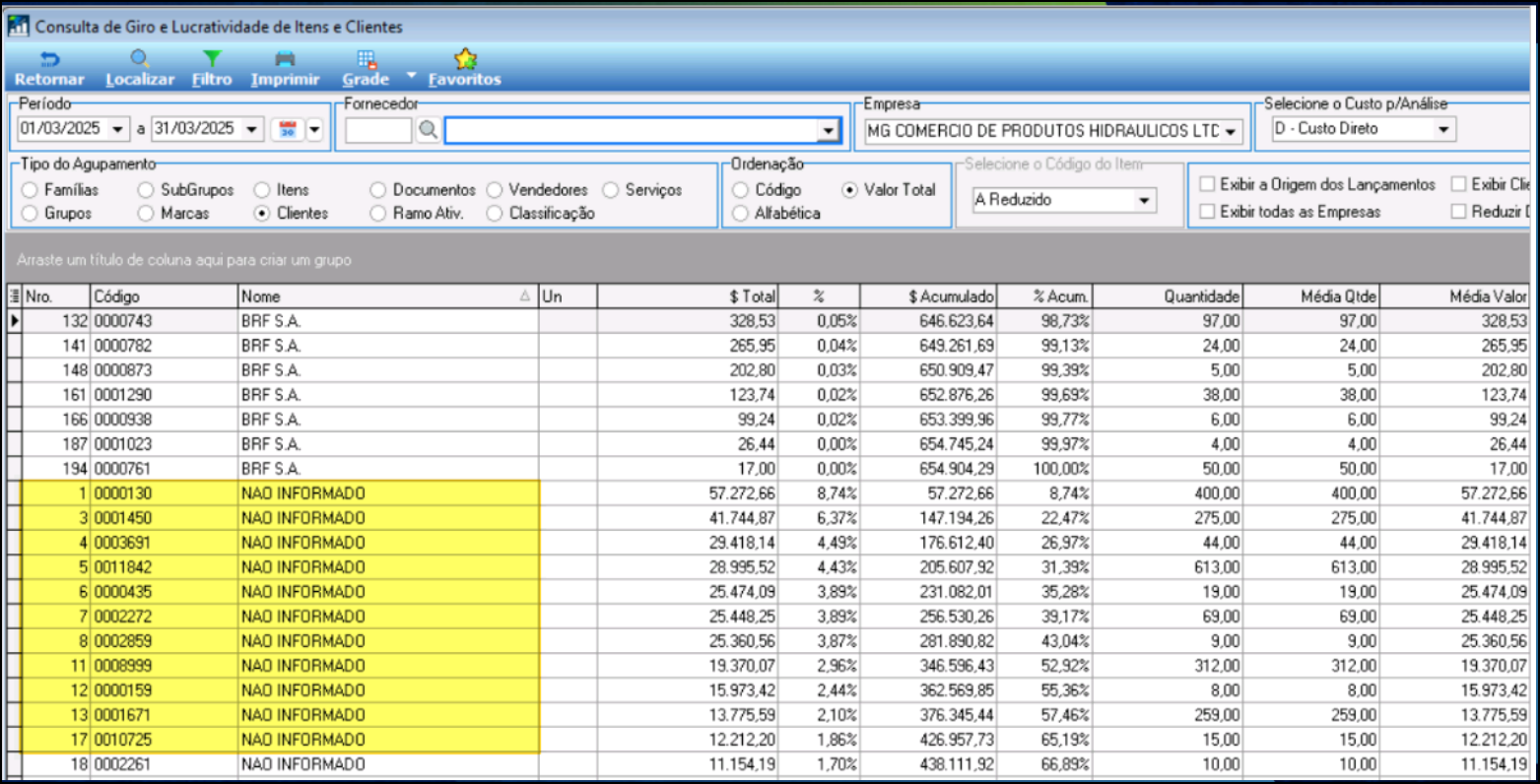Click the 29.418,14 total cell
Screen dimensions: 1540x784
pyautogui.click(x=688, y=543)
